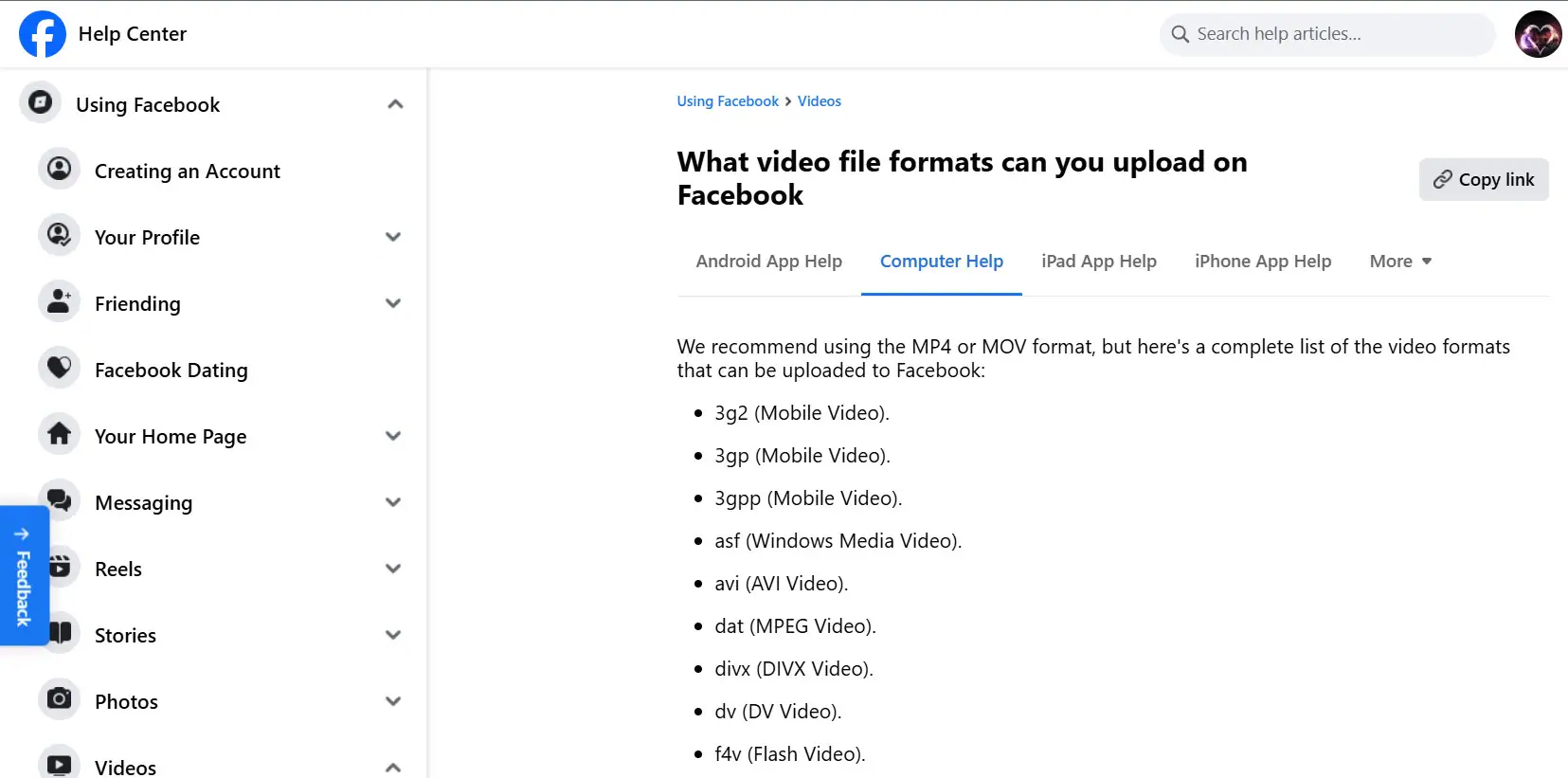Click the 'avi (AVI Video).' list item

[782, 584]
